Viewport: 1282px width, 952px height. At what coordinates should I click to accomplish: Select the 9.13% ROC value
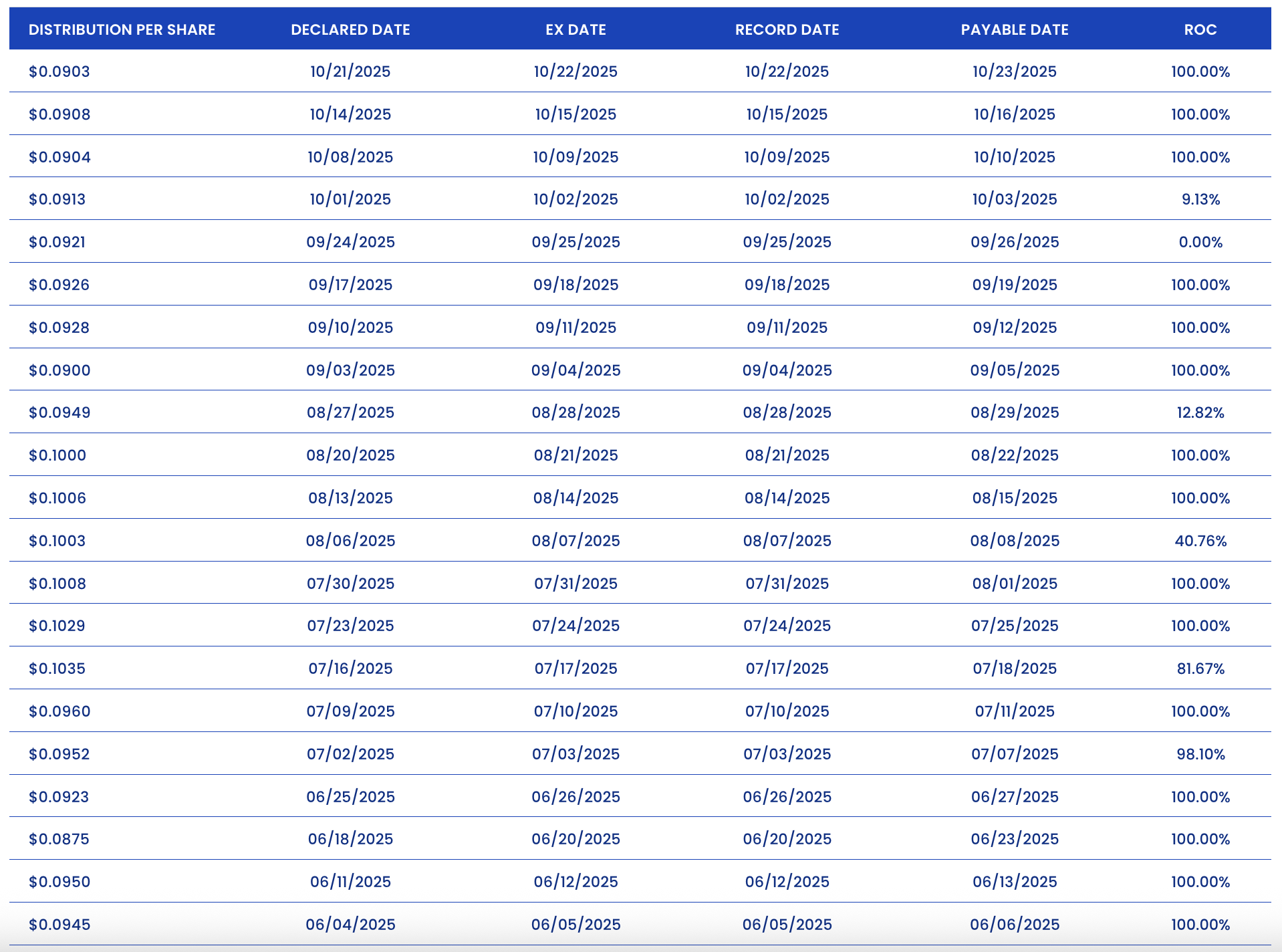(1200, 199)
